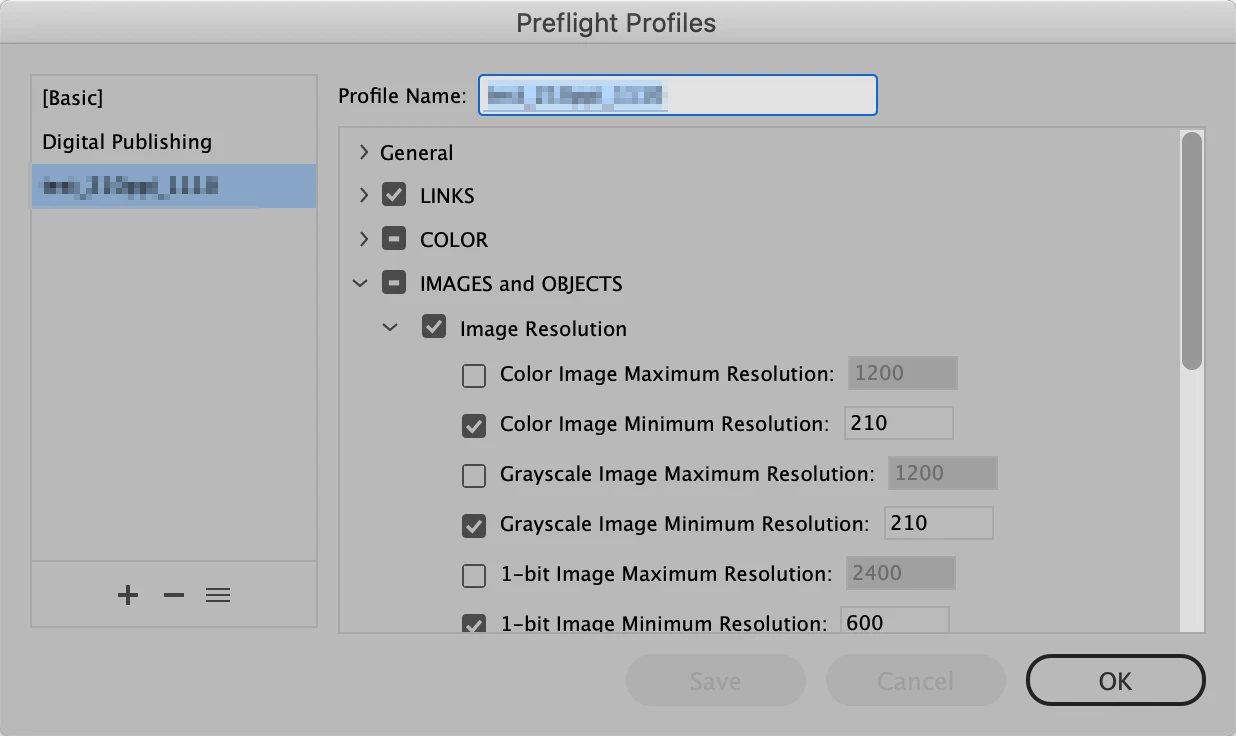Toggle the LINKS category checkbox
Screen dimensions: 1236x736
[x=394, y=196]
